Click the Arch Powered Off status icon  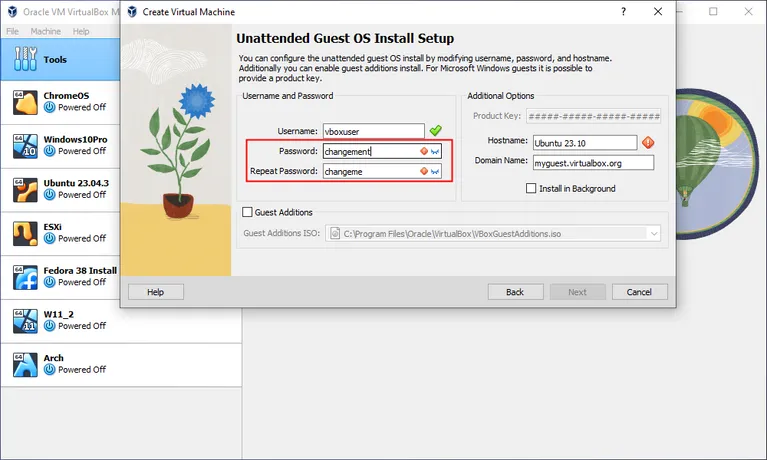[49, 369]
